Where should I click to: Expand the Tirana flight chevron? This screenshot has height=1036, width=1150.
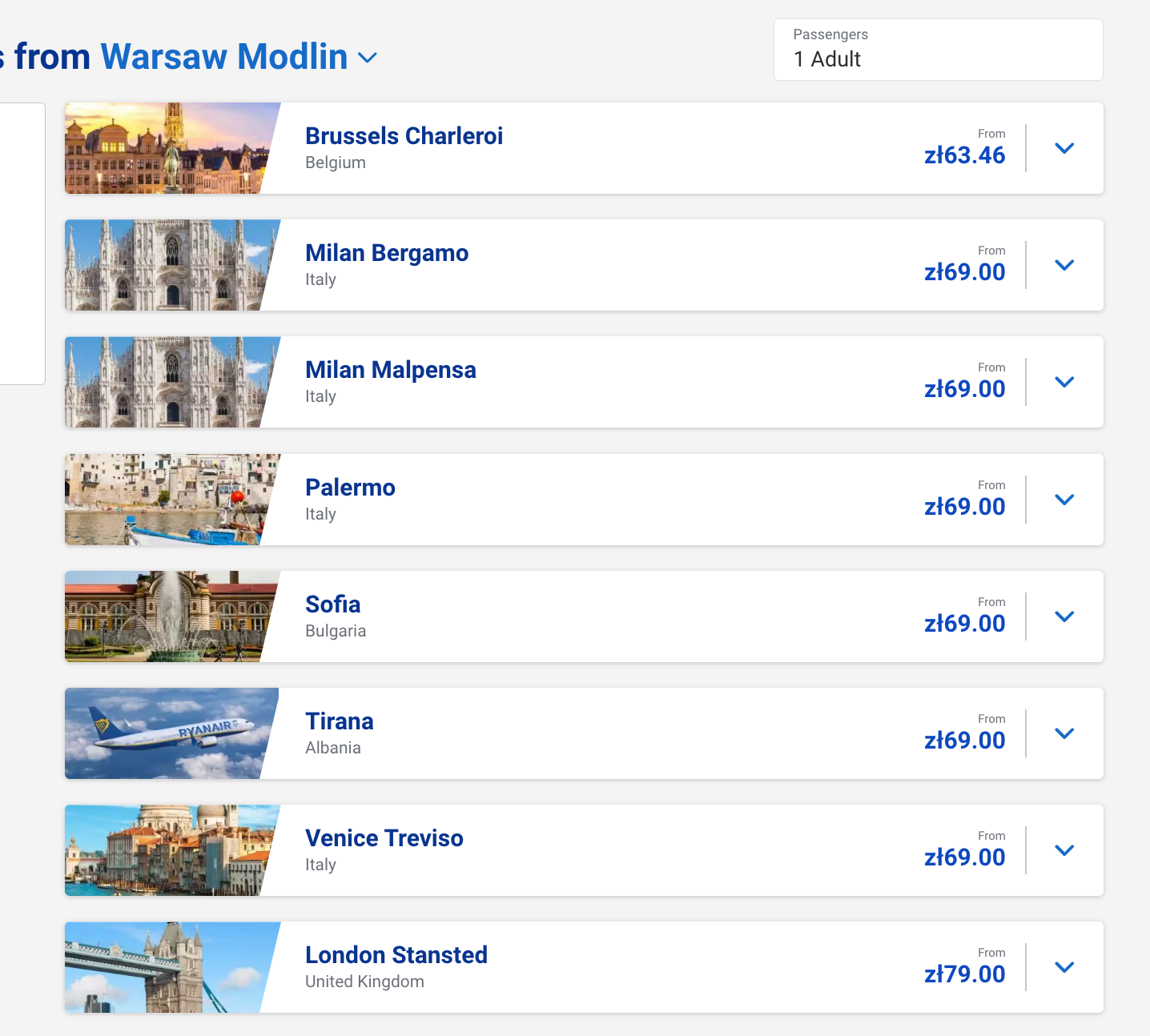pos(1064,733)
